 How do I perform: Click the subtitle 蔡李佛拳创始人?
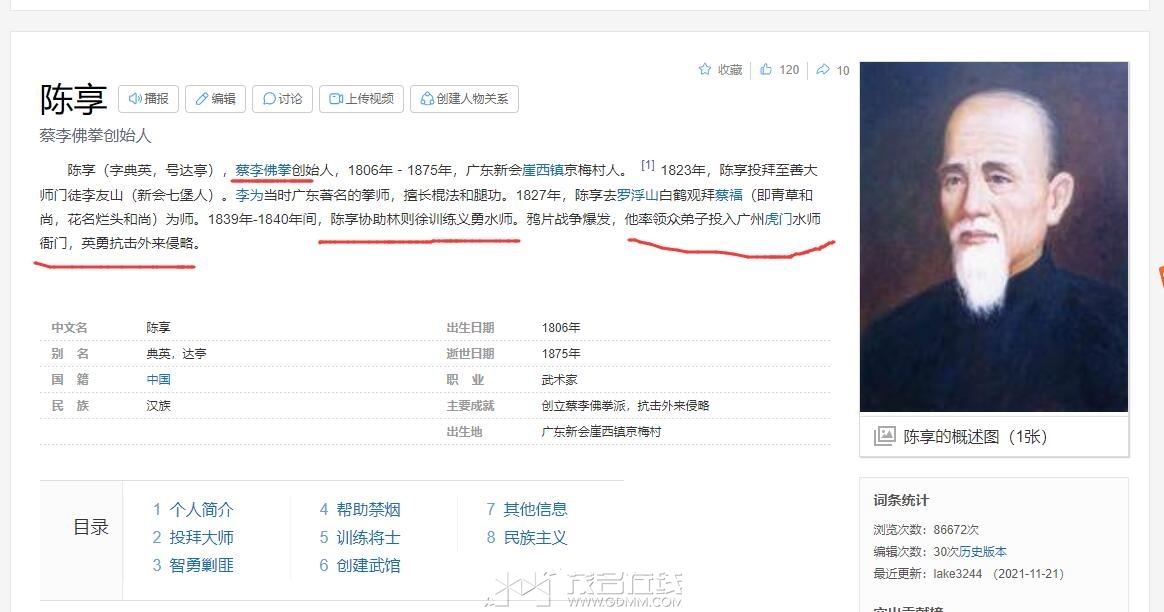coord(95,136)
